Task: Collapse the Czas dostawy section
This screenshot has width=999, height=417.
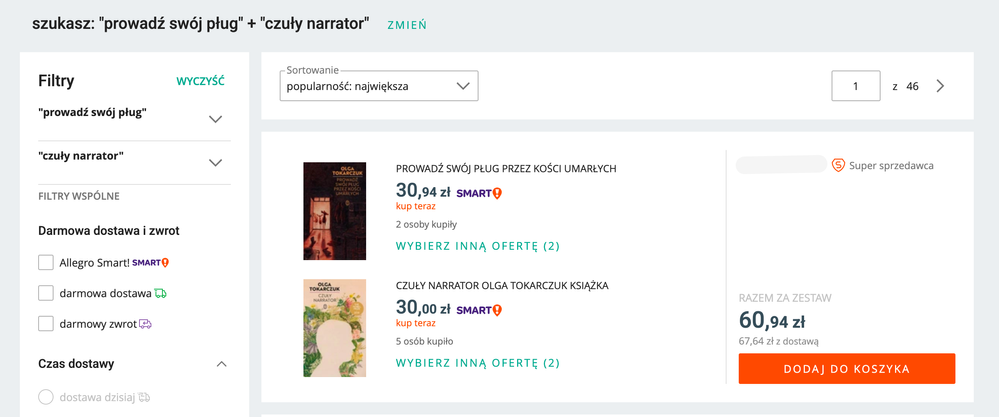Action: click(x=222, y=364)
